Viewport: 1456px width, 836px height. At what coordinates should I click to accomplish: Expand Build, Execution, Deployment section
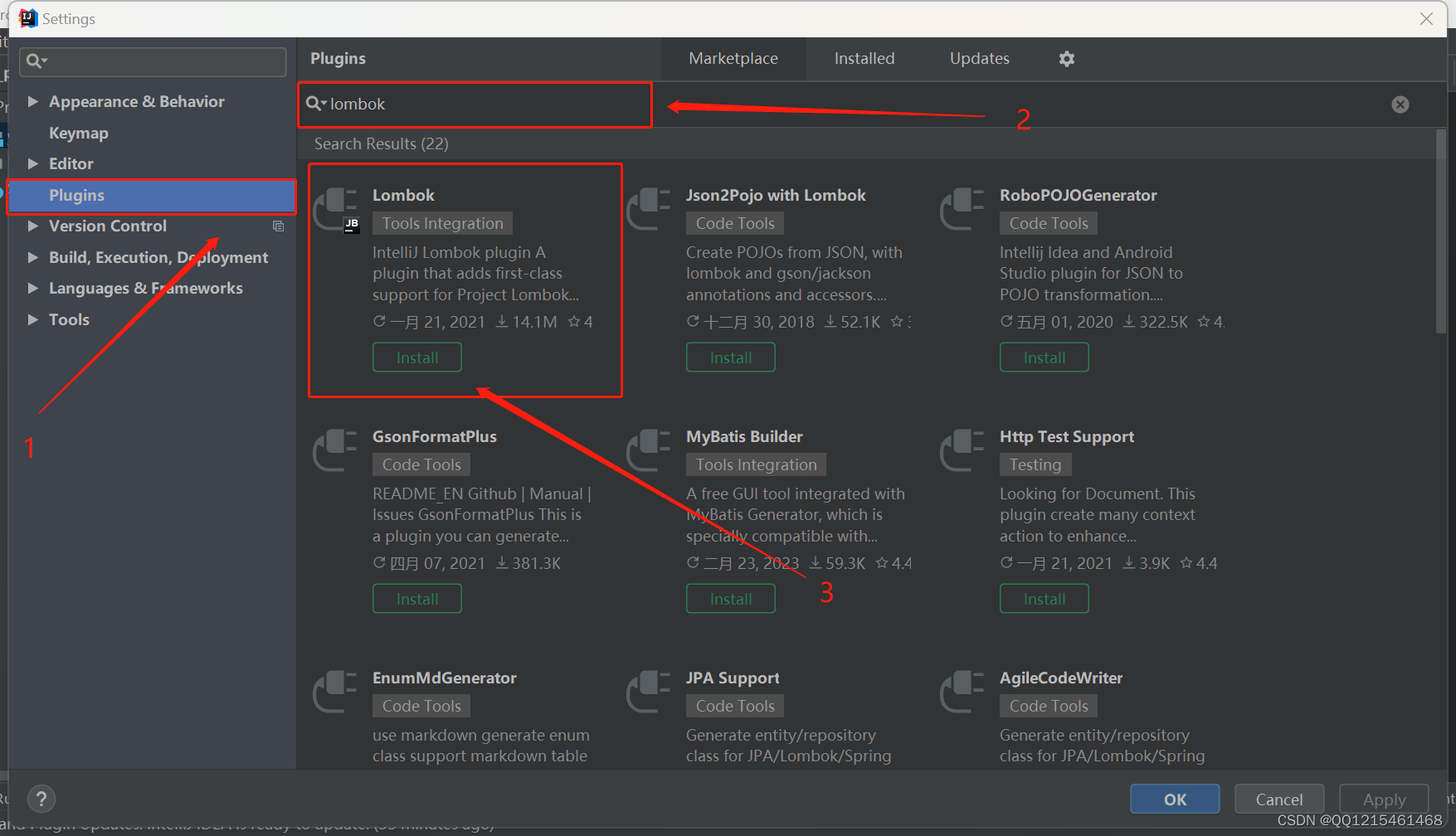click(x=33, y=257)
